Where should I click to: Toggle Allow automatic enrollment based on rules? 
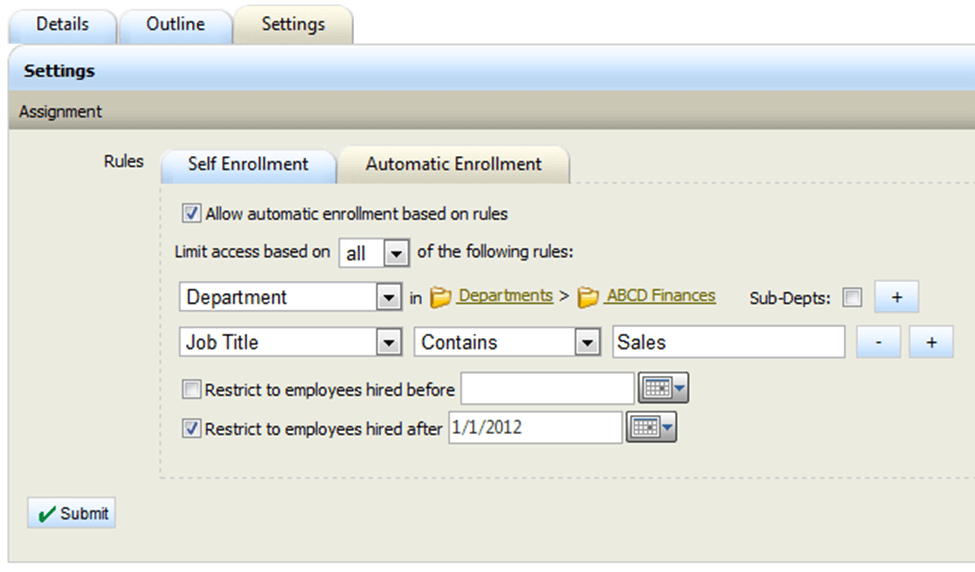tap(191, 213)
